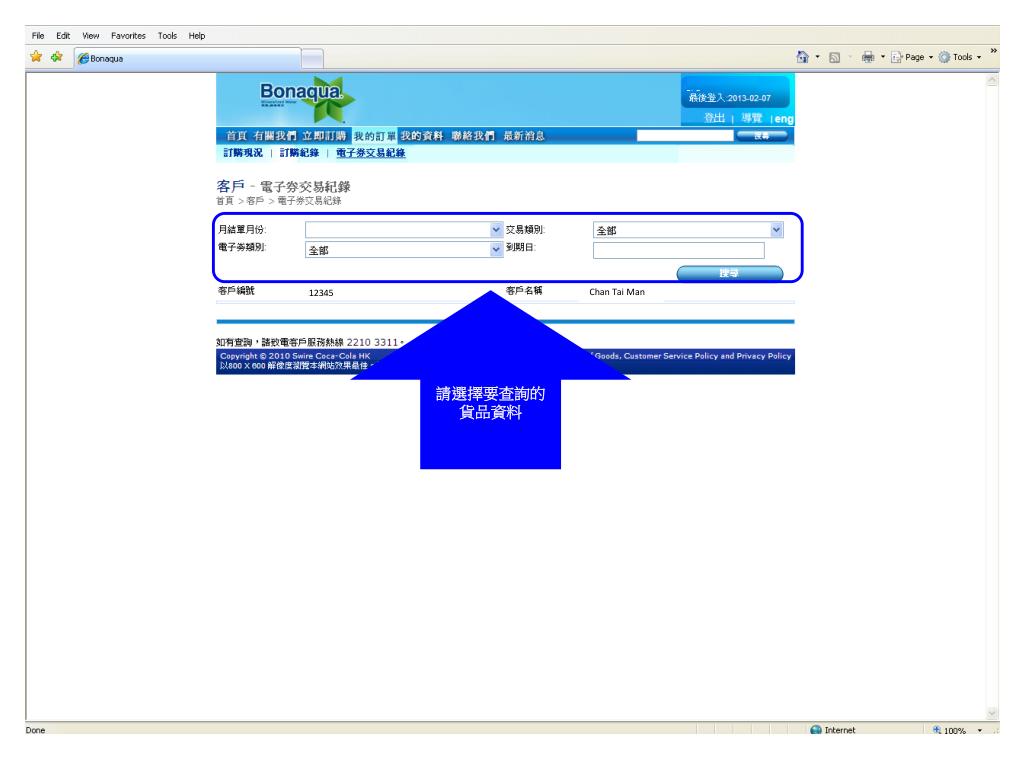The image size is (1024, 768).
Task: Open the browser Tools menu
Action: [x=167, y=36]
